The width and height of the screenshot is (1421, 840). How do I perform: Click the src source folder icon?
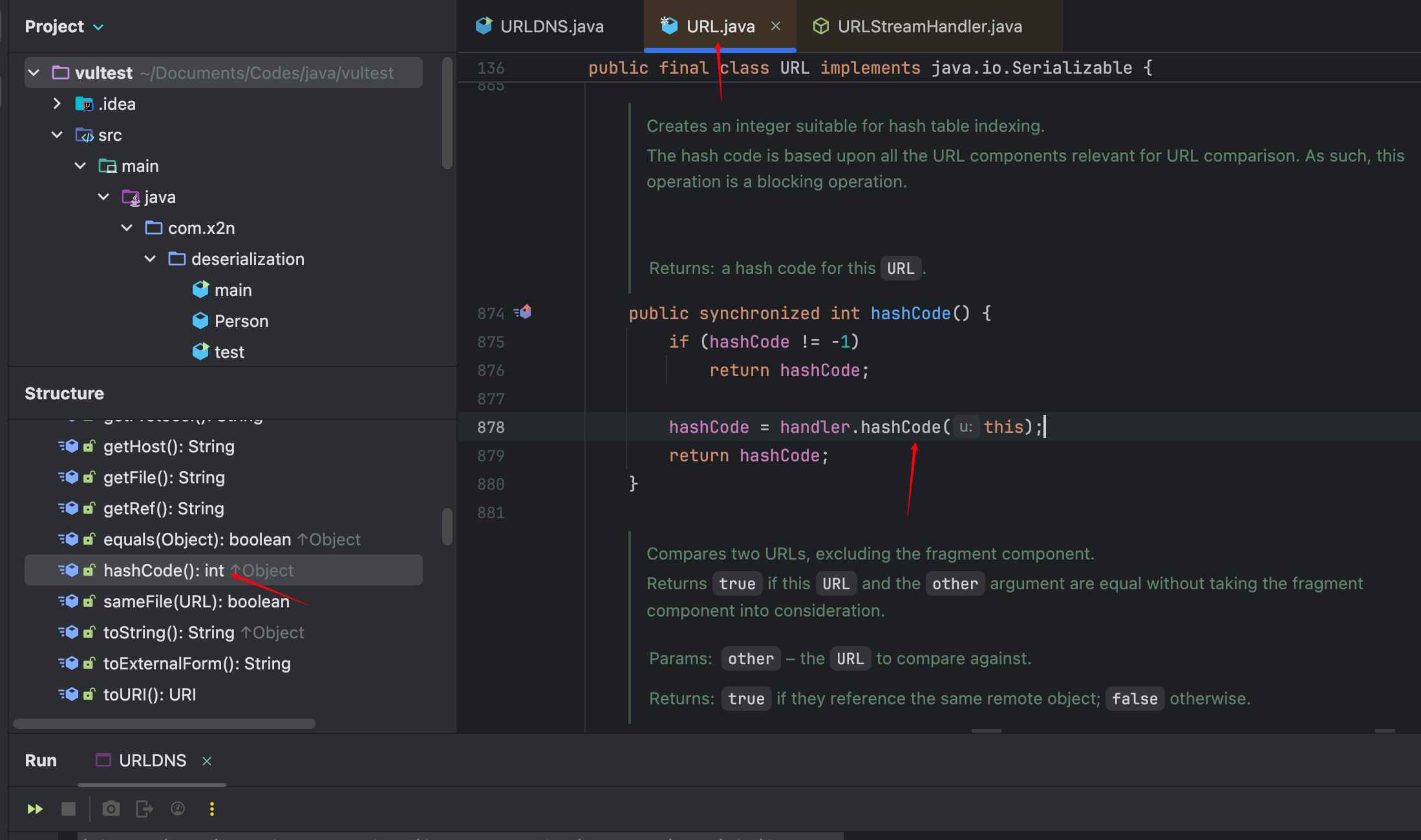coord(84,135)
